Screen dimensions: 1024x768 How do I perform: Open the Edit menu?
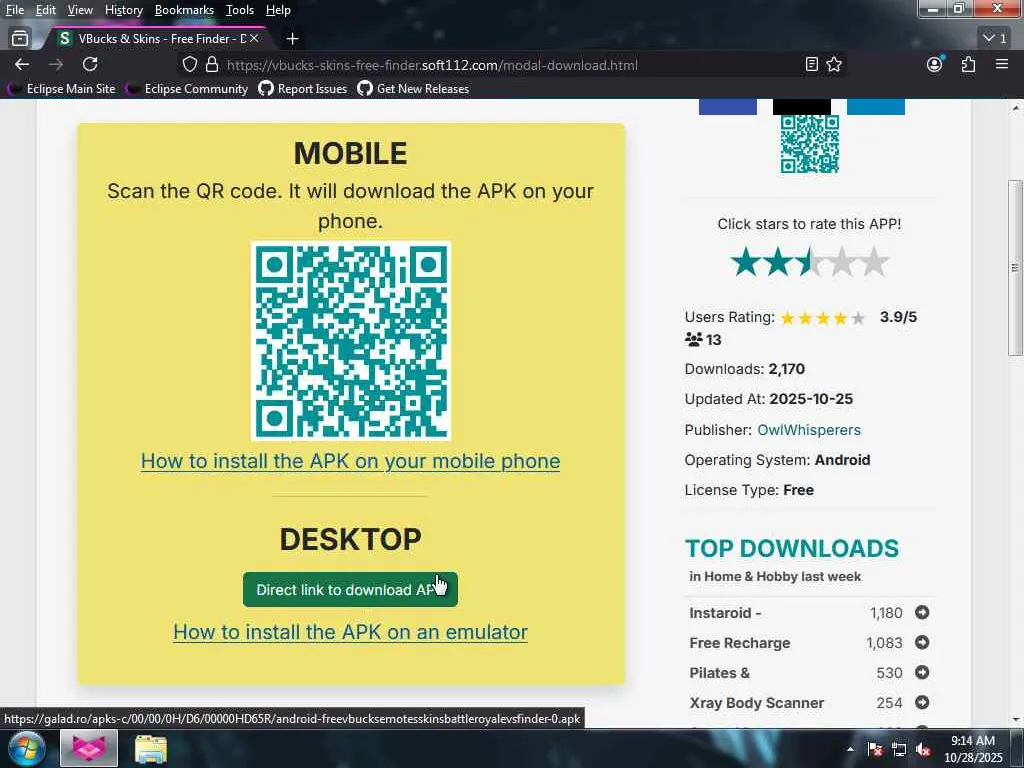point(46,10)
